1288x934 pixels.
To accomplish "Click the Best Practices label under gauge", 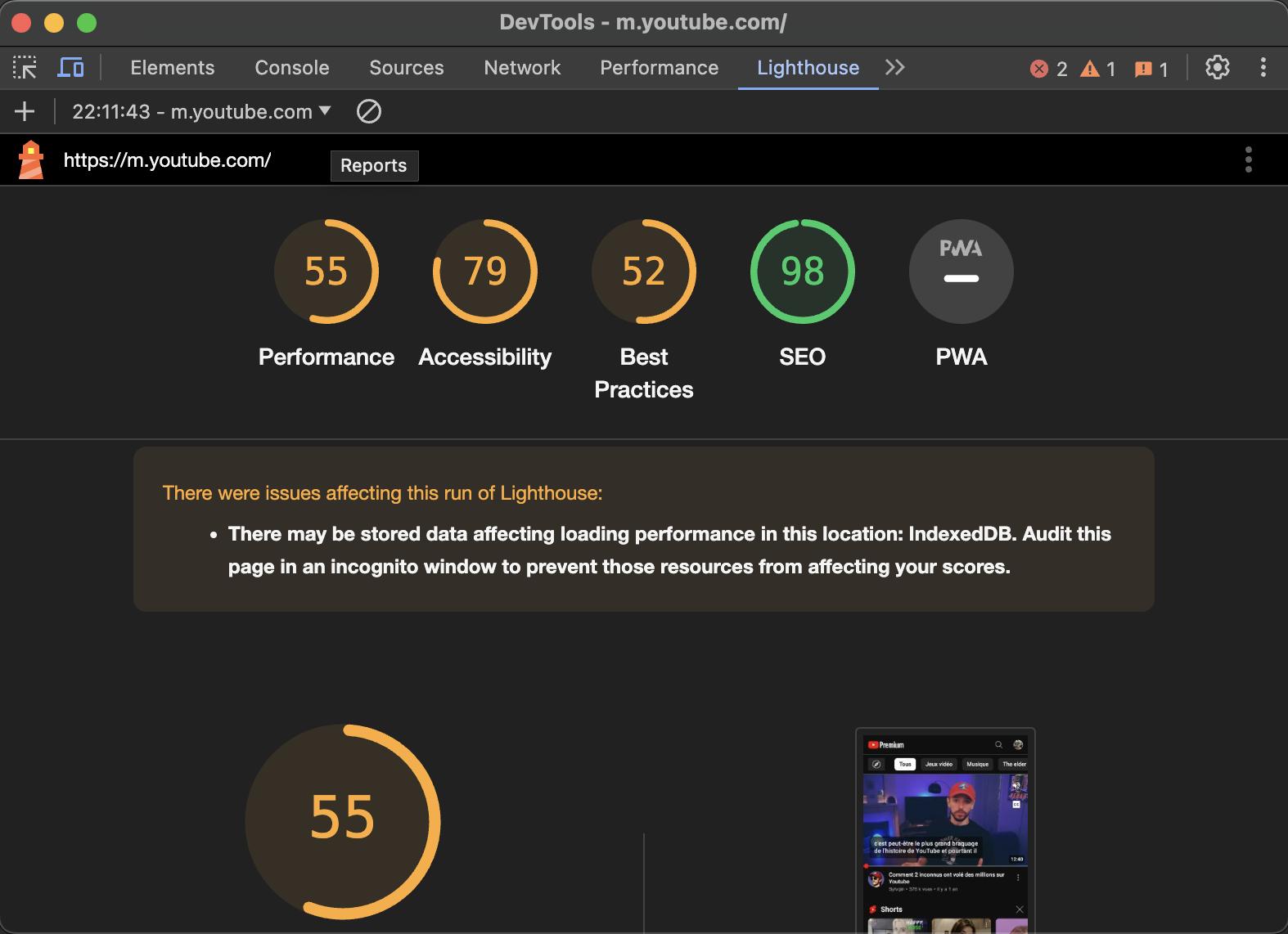I will [x=644, y=373].
